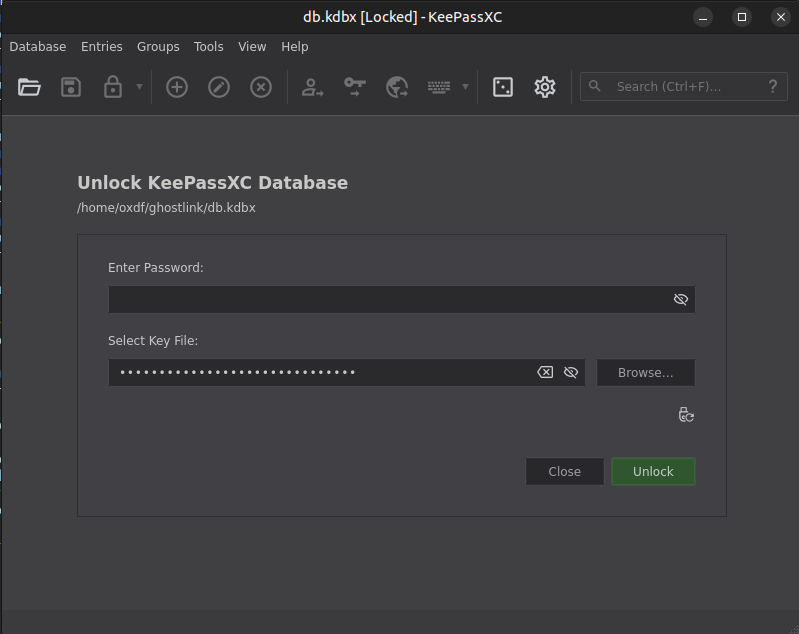Open the View menu
799x634 pixels.
(252, 47)
